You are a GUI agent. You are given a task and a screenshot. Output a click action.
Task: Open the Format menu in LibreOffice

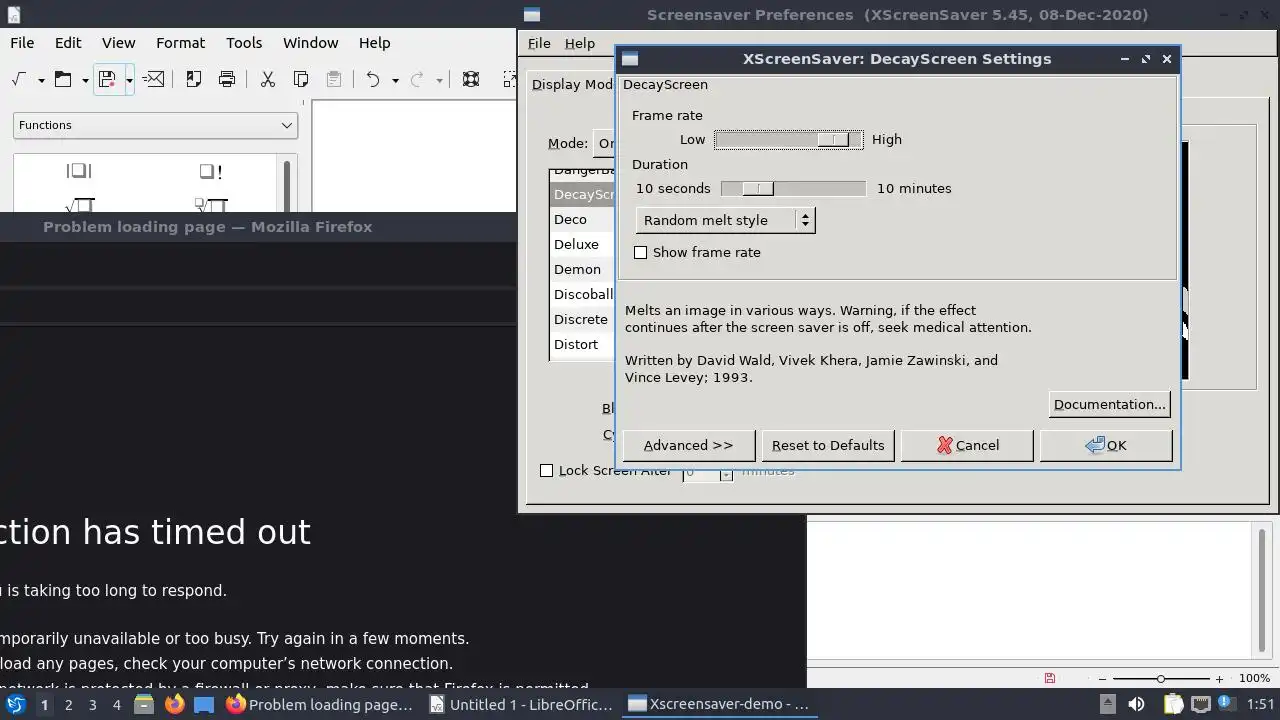coord(181,43)
